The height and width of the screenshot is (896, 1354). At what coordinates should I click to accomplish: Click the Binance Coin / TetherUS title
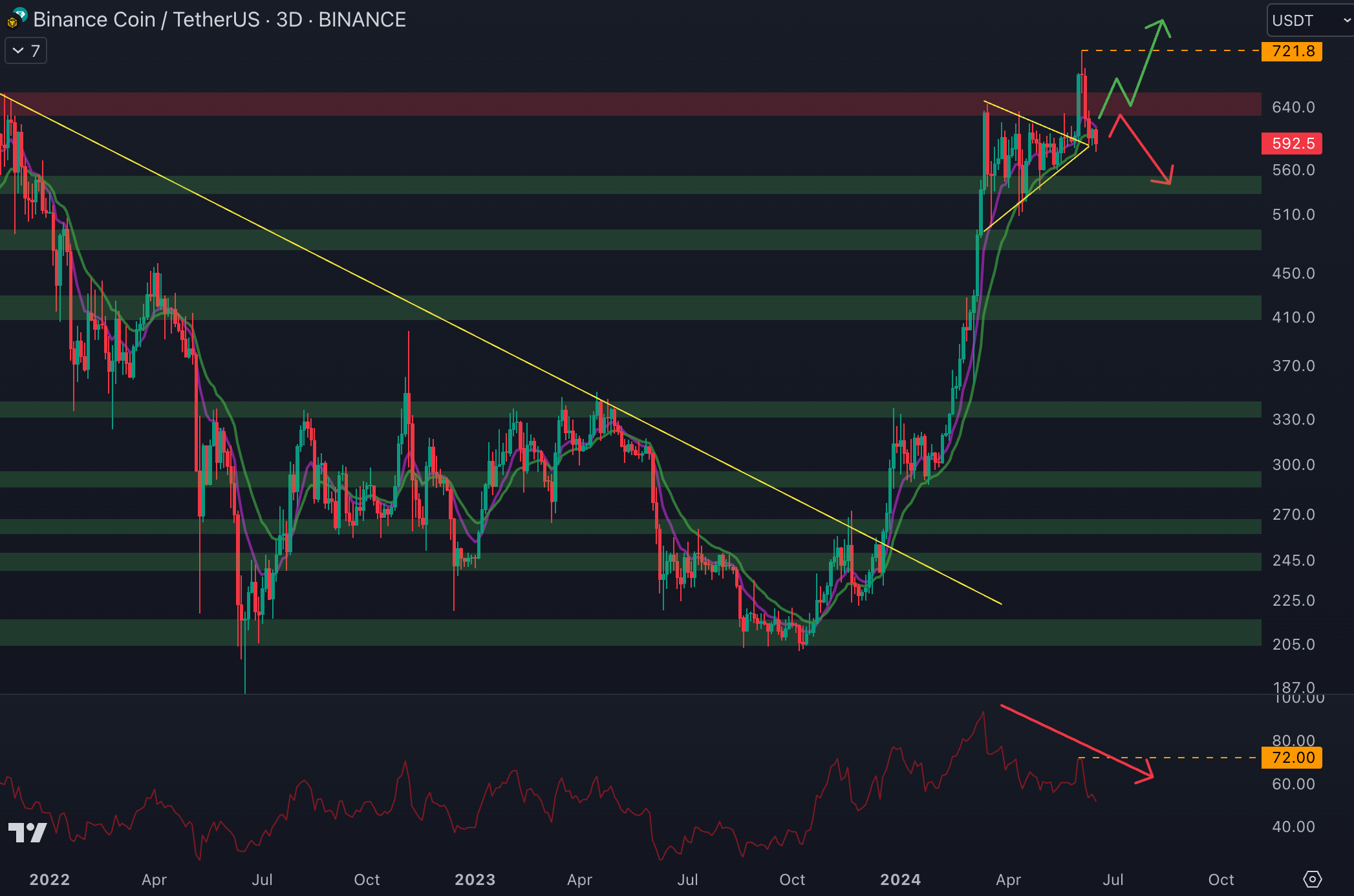146,19
